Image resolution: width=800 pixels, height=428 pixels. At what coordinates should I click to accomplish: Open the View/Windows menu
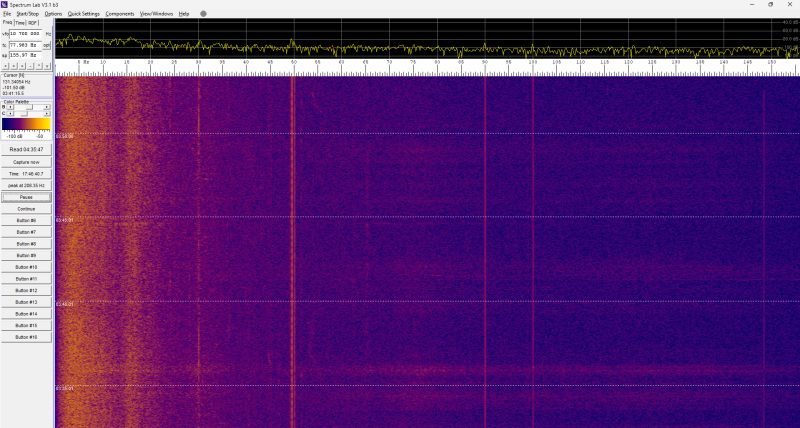[157, 14]
